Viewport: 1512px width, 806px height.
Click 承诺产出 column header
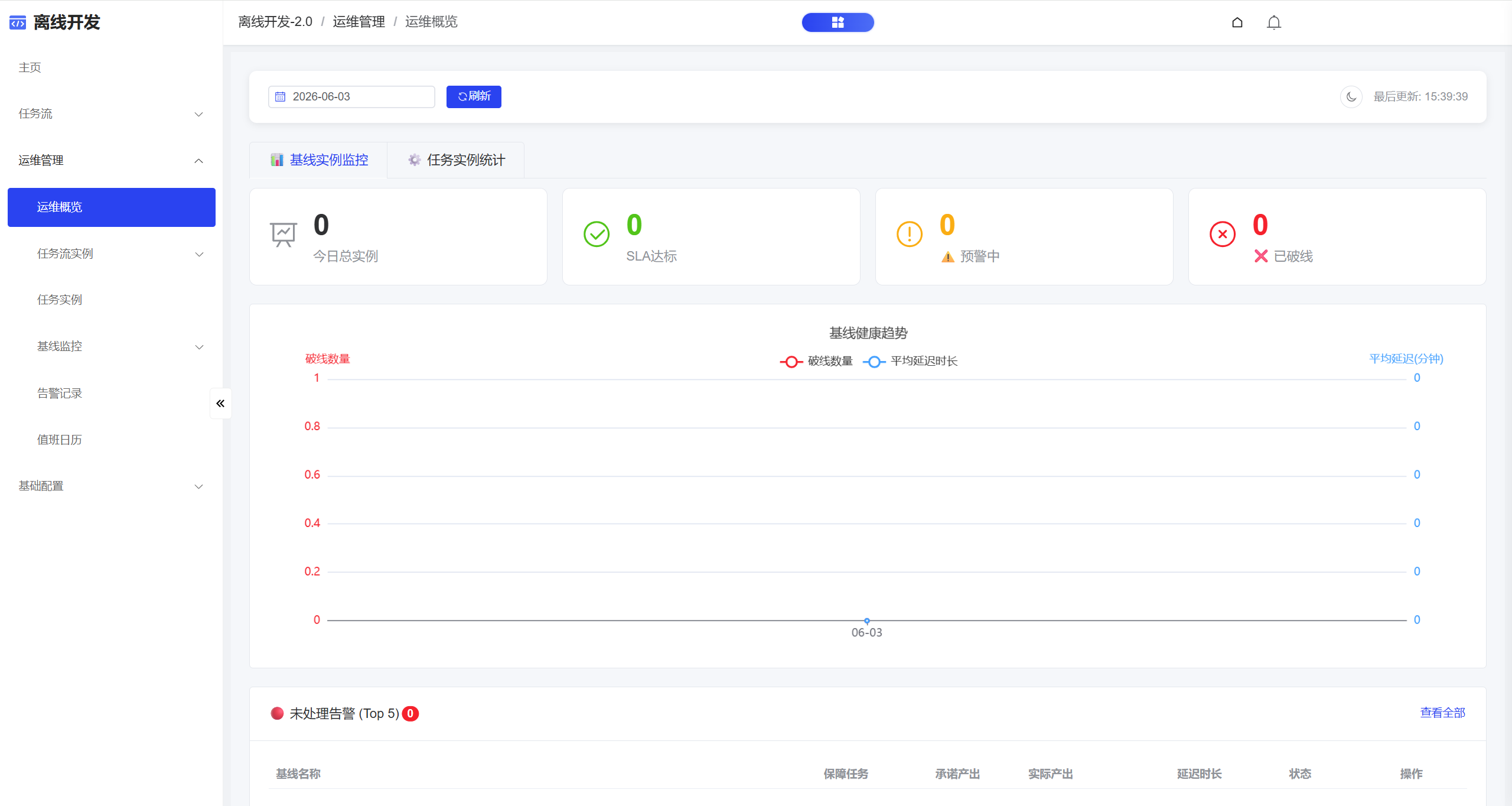click(x=957, y=774)
